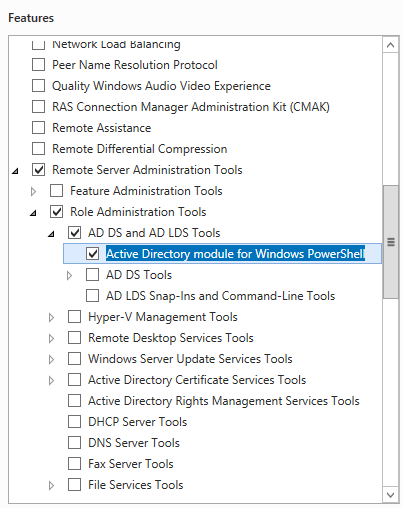Check Active Directory Rights Management Services Tools checkbox

coord(74,401)
